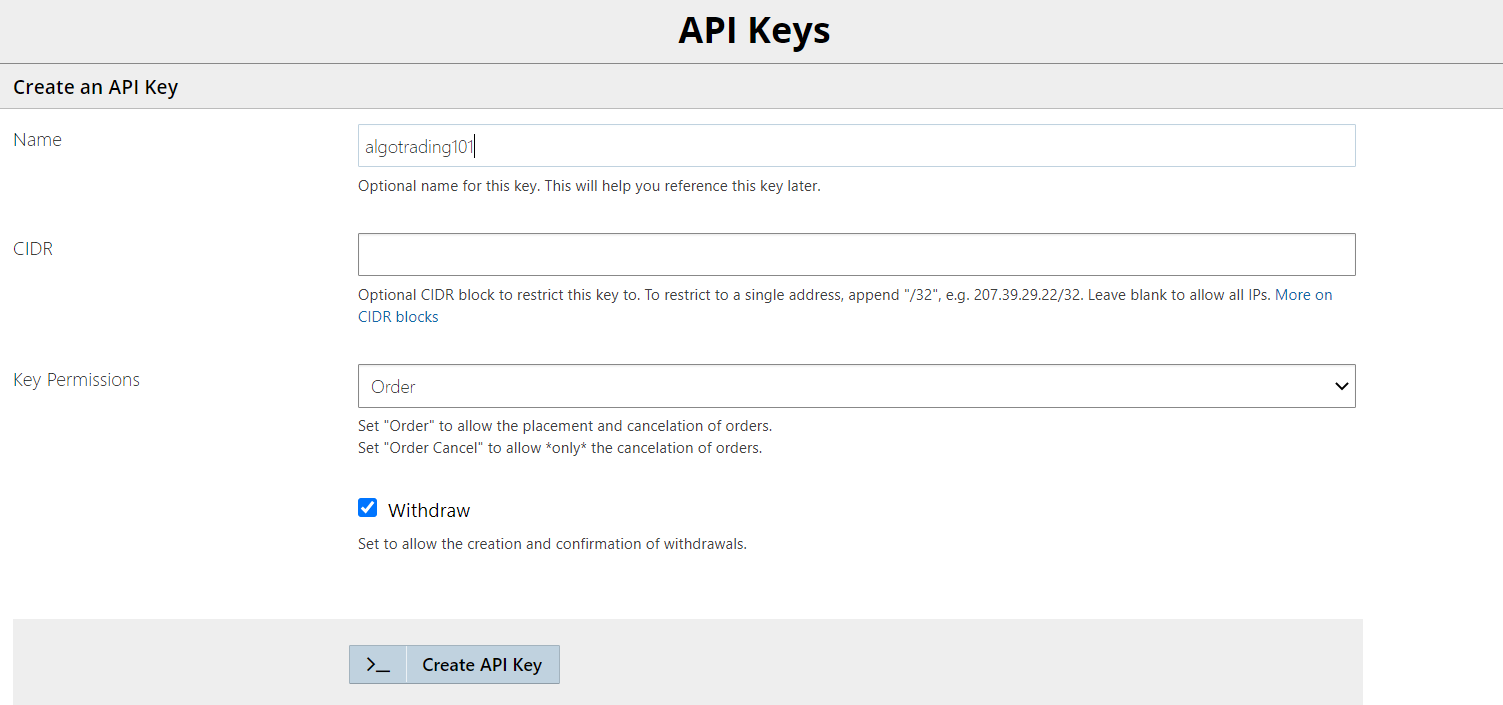
Task: Click the chevron on the Order permissions selector
Action: coord(1341,386)
